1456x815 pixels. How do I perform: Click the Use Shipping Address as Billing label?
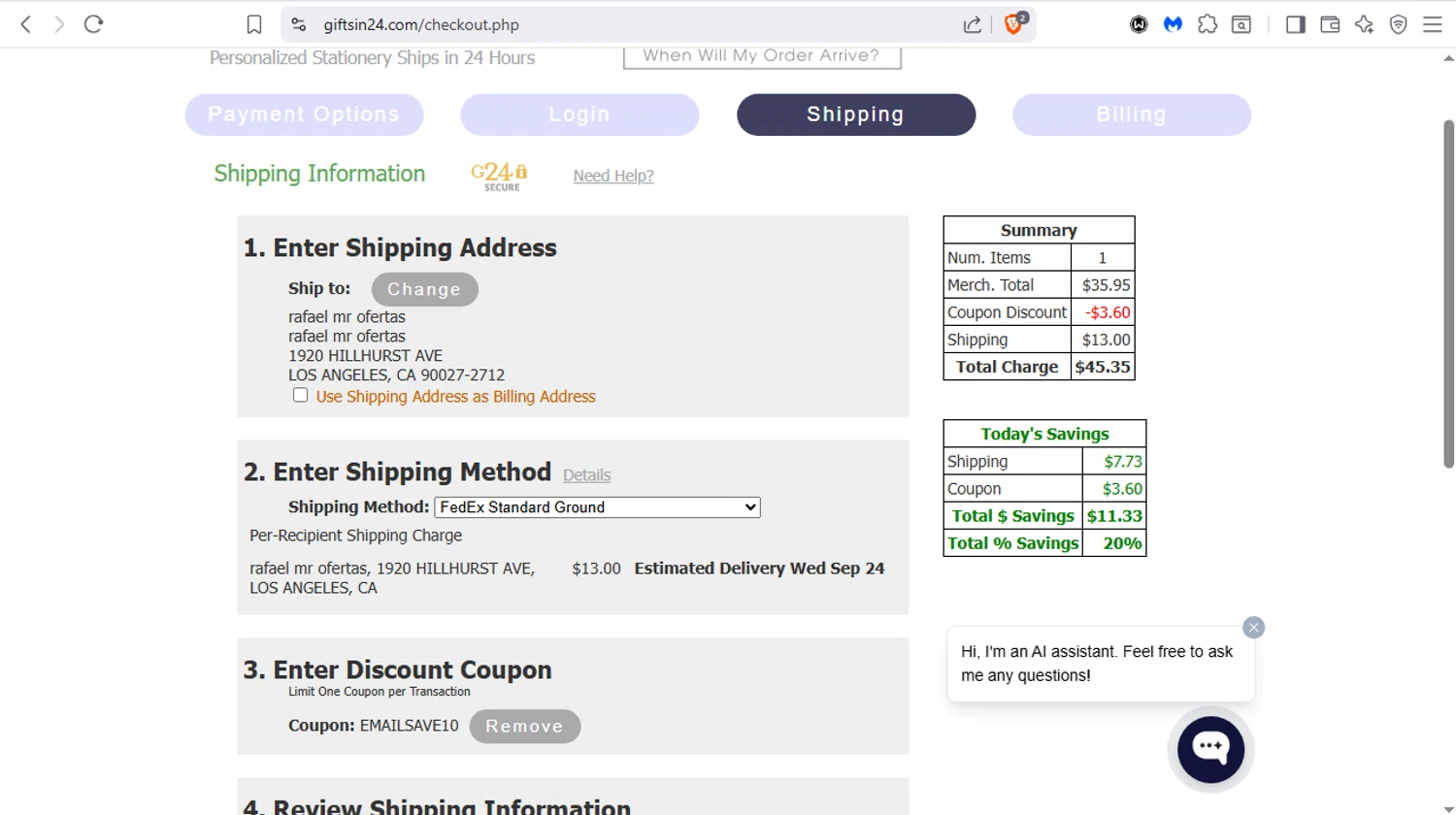(455, 397)
